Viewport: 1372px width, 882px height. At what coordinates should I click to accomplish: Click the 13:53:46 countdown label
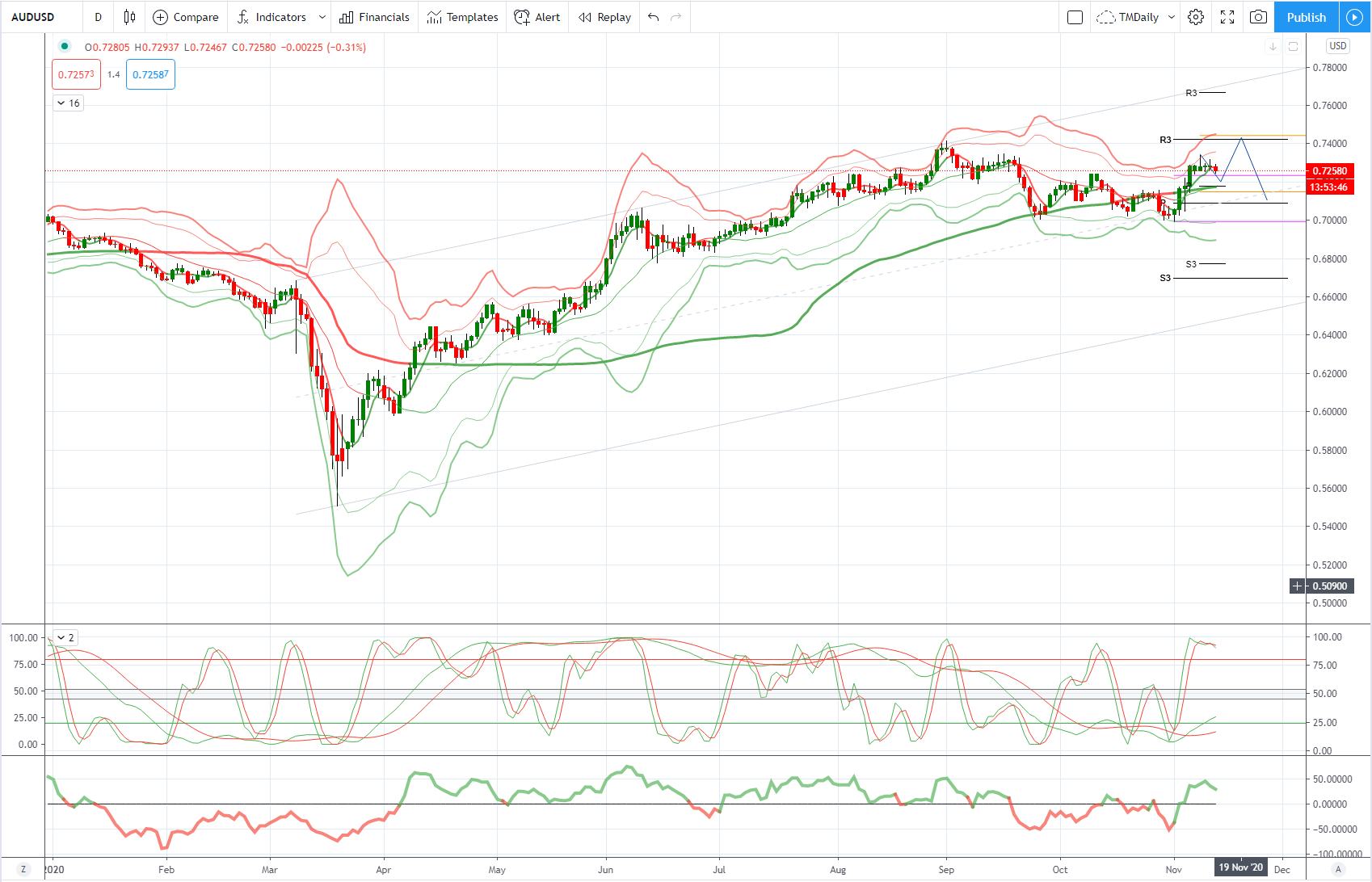point(1328,187)
